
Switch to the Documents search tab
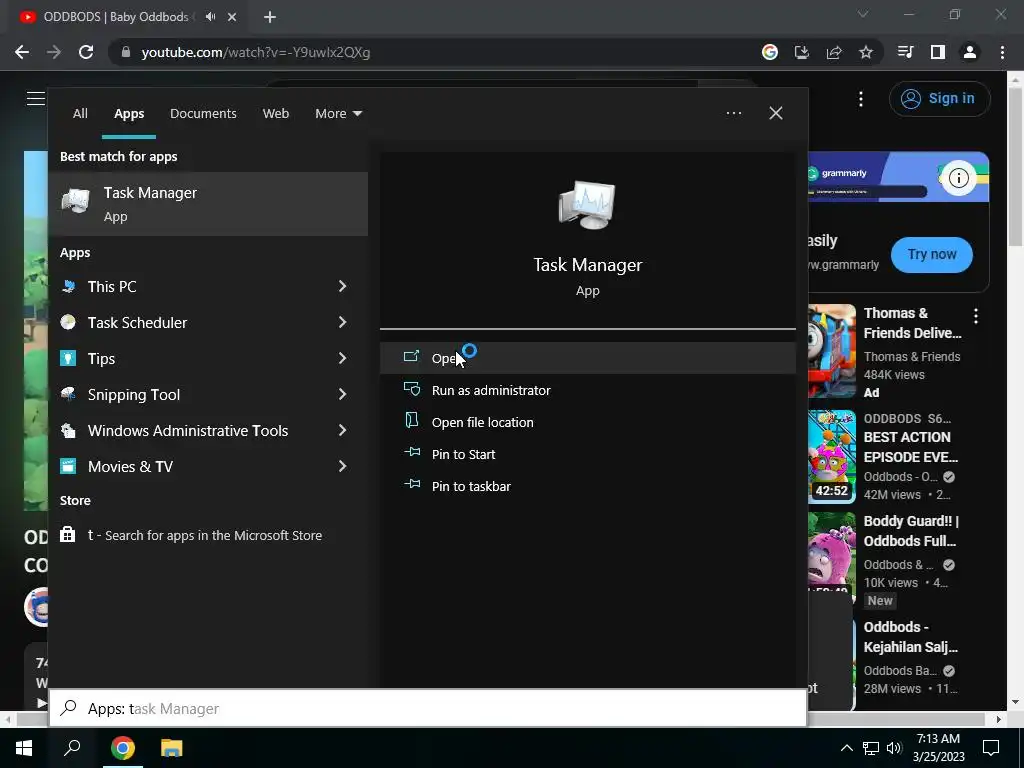(x=203, y=114)
